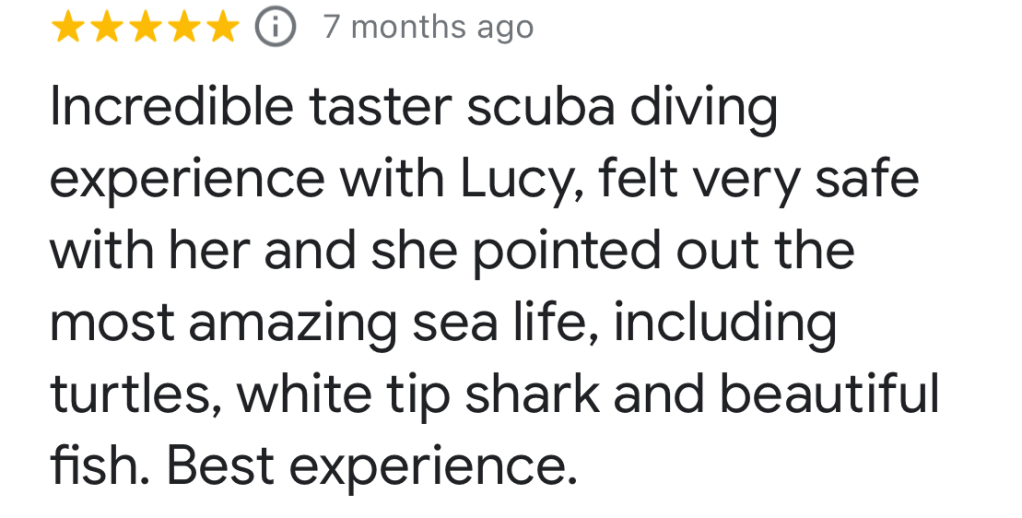This screenshot has height=518, width=1022.
Task: Click the fifth (last) rating star
Action: point(221,28)
